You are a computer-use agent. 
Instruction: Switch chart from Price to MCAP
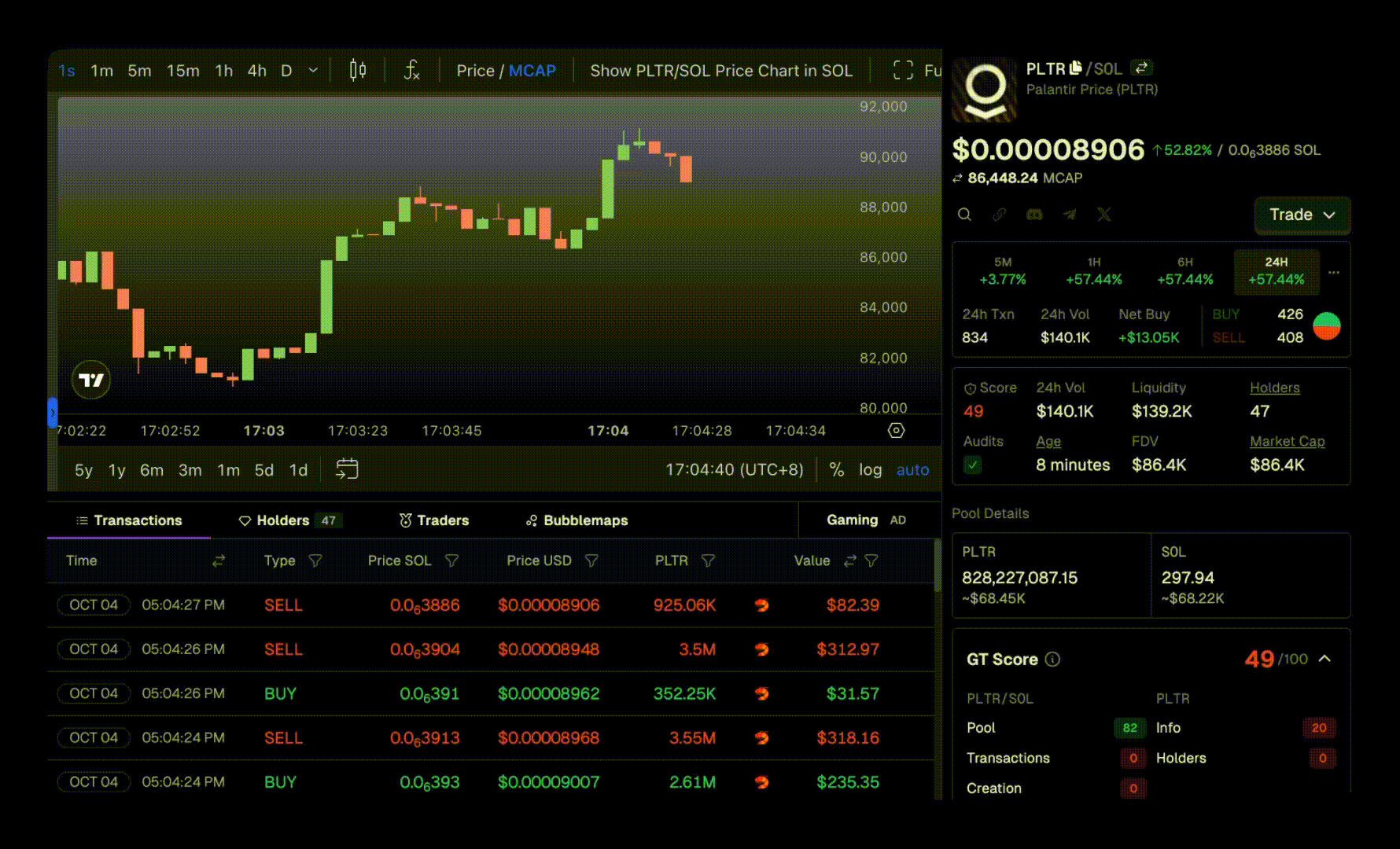click(x=533, y=70)
